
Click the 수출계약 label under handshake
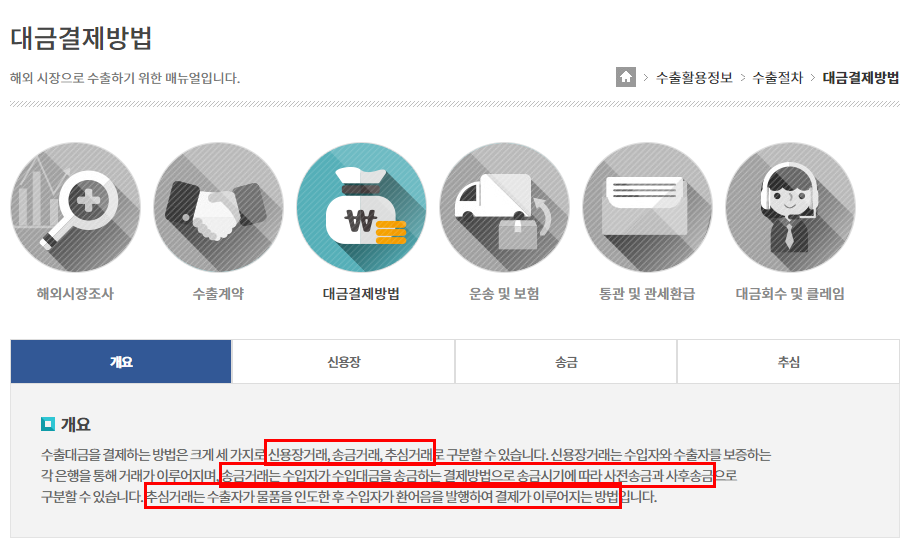click(x=218, y=293)
